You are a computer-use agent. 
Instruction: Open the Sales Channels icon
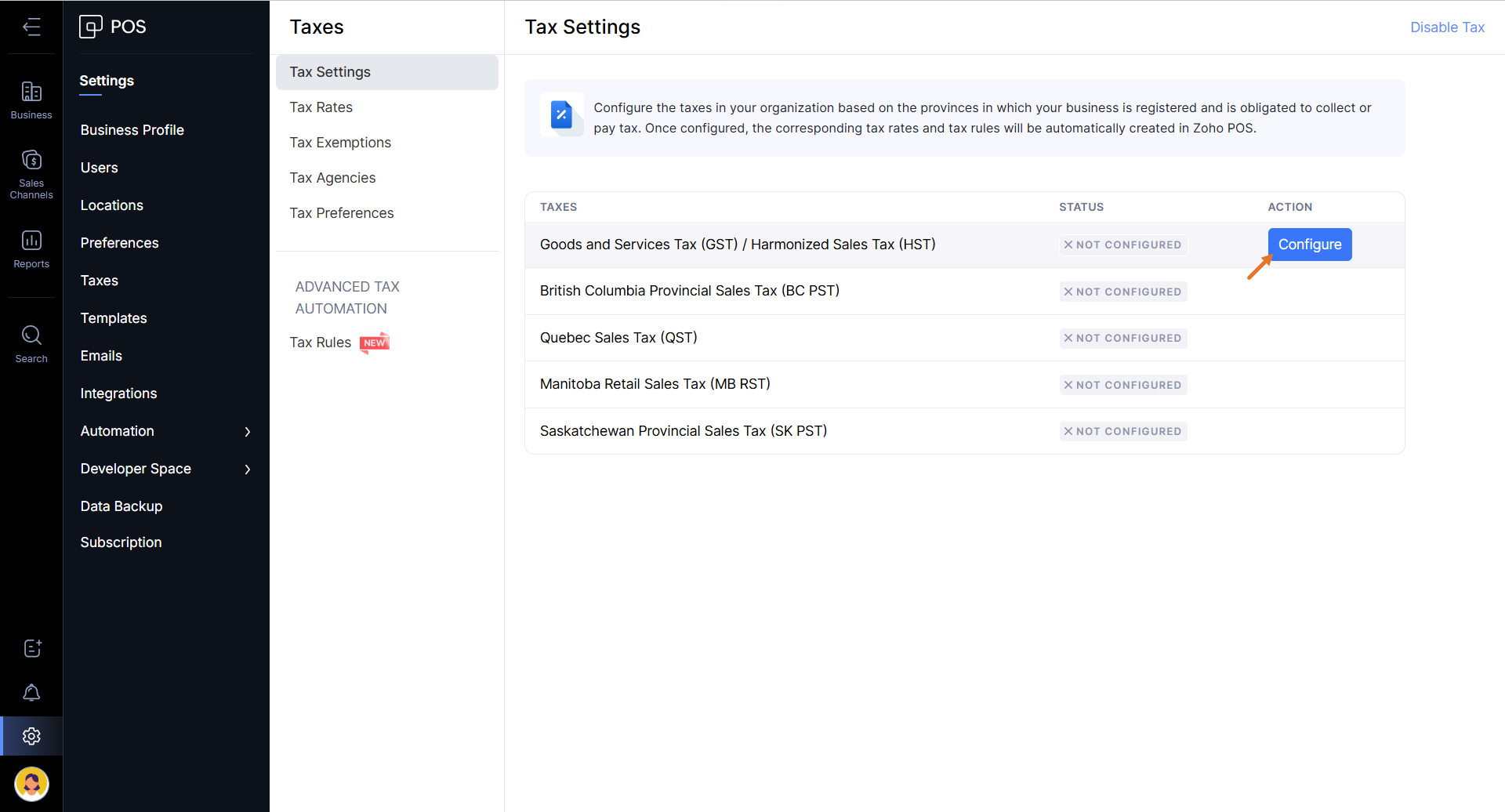coord(31,173)
